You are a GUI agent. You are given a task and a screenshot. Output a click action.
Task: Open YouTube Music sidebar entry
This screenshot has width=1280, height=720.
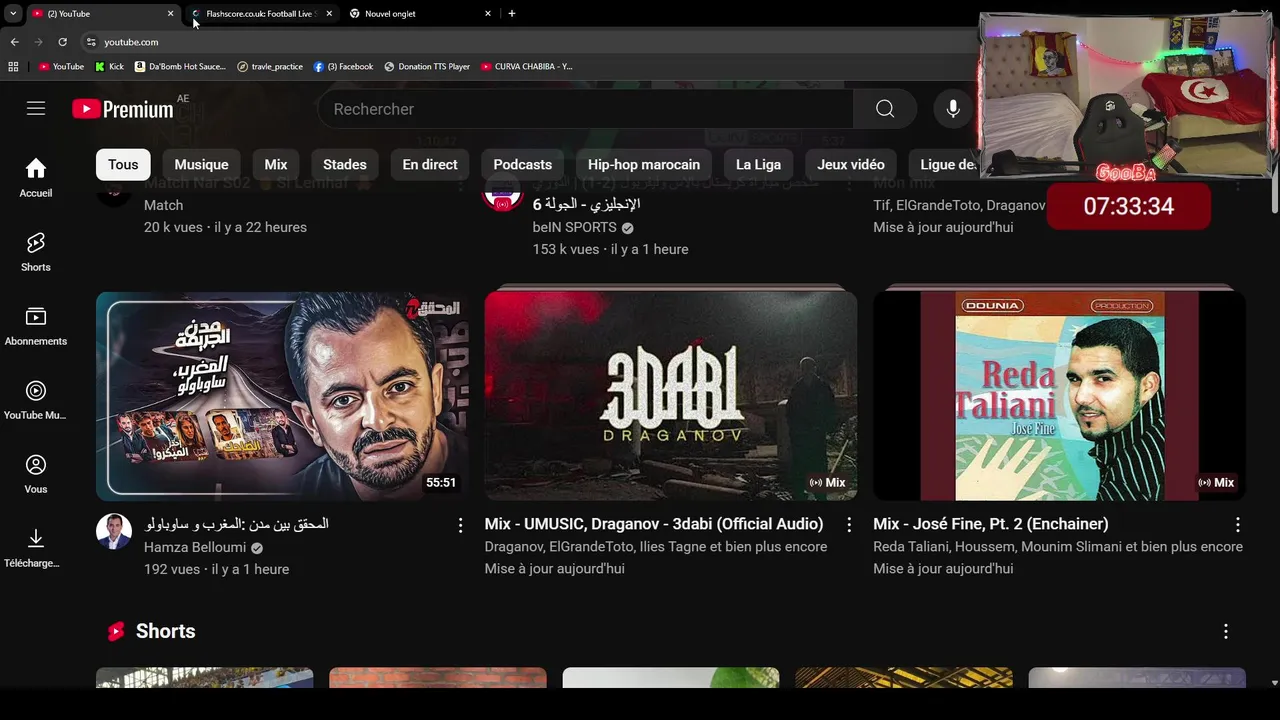point(36,400)
